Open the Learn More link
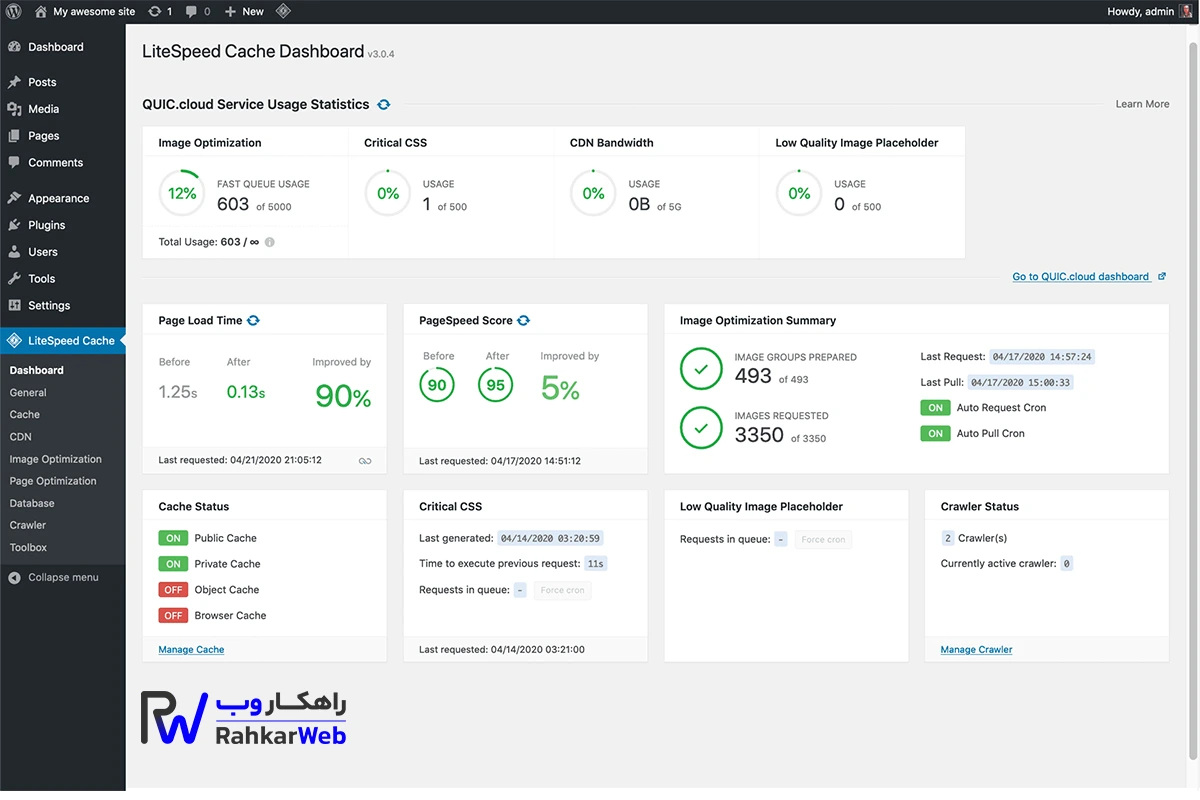Screen dimensions: 1200x800 1142,104
